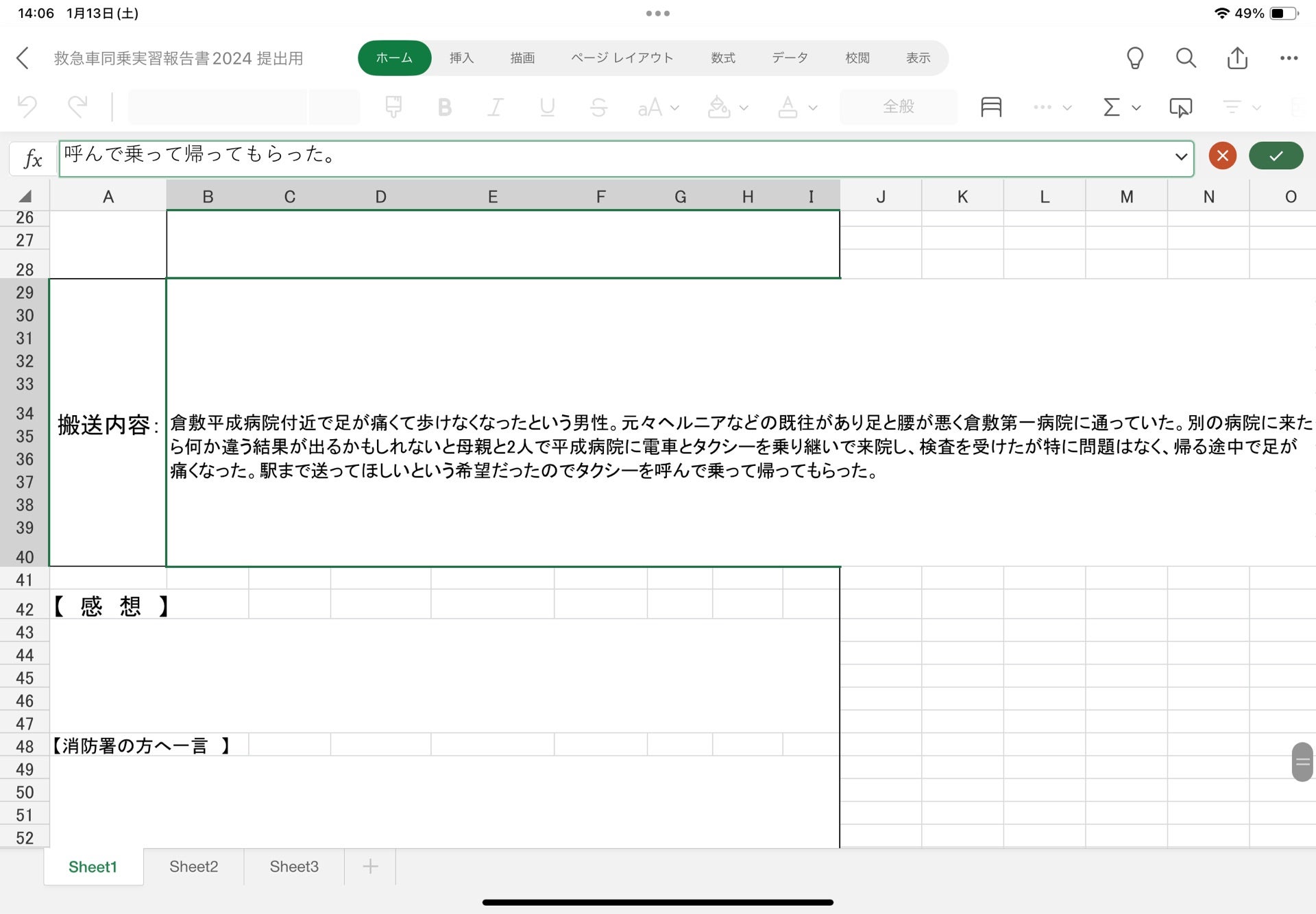
Task: Open Search with the magnifier icon
Action: tap(1185, 58)
